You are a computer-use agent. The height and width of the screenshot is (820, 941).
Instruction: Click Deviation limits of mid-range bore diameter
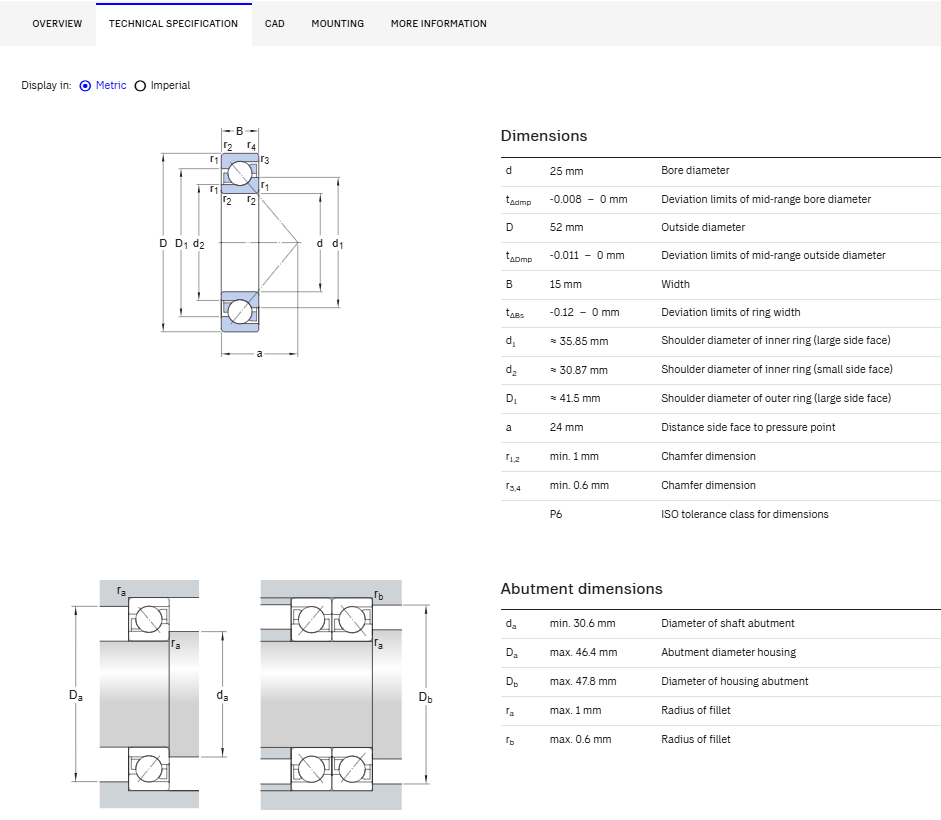pos(766,199)
